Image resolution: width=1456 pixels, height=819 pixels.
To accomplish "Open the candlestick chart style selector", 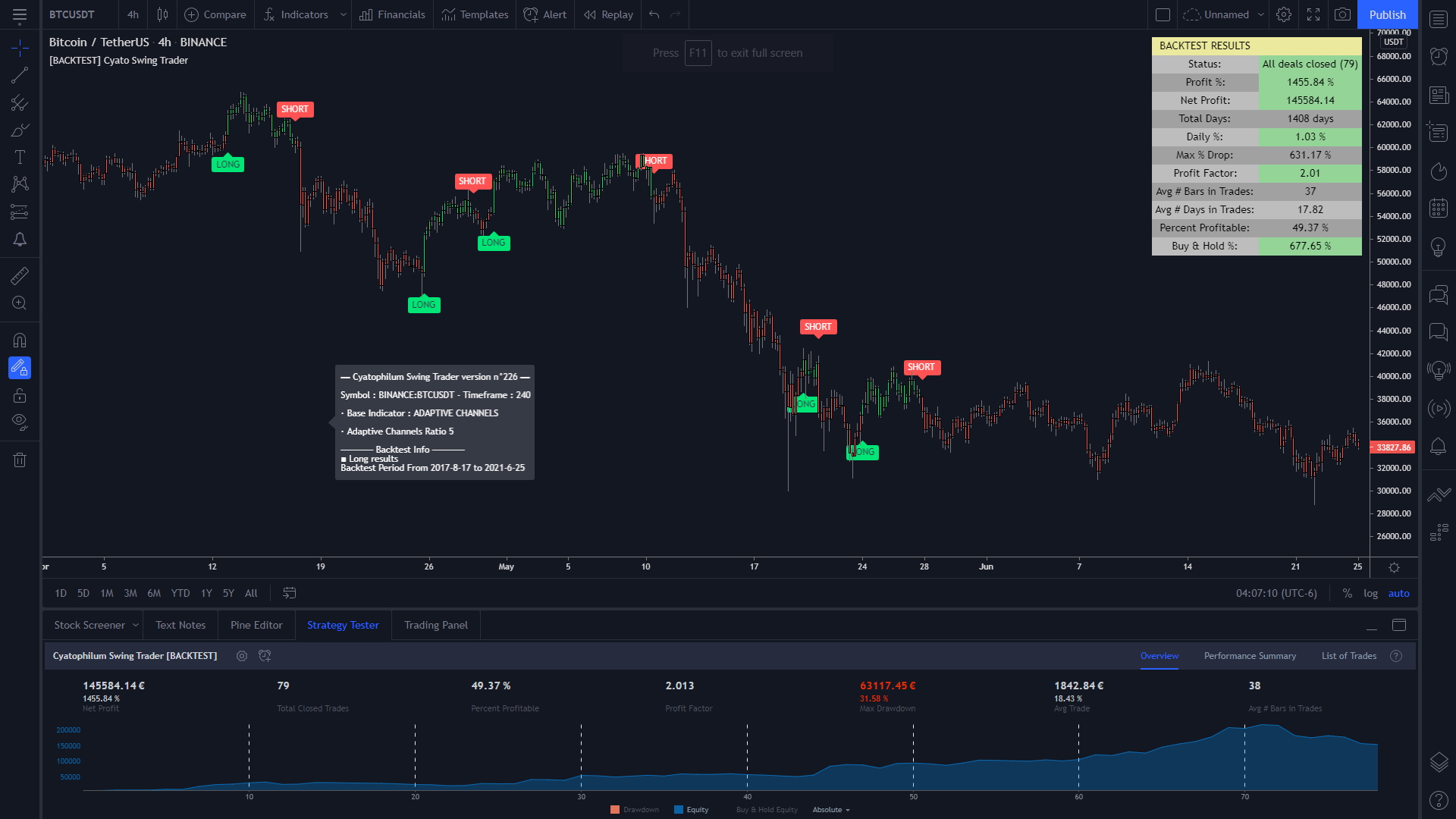I will (x=162, y=14).
